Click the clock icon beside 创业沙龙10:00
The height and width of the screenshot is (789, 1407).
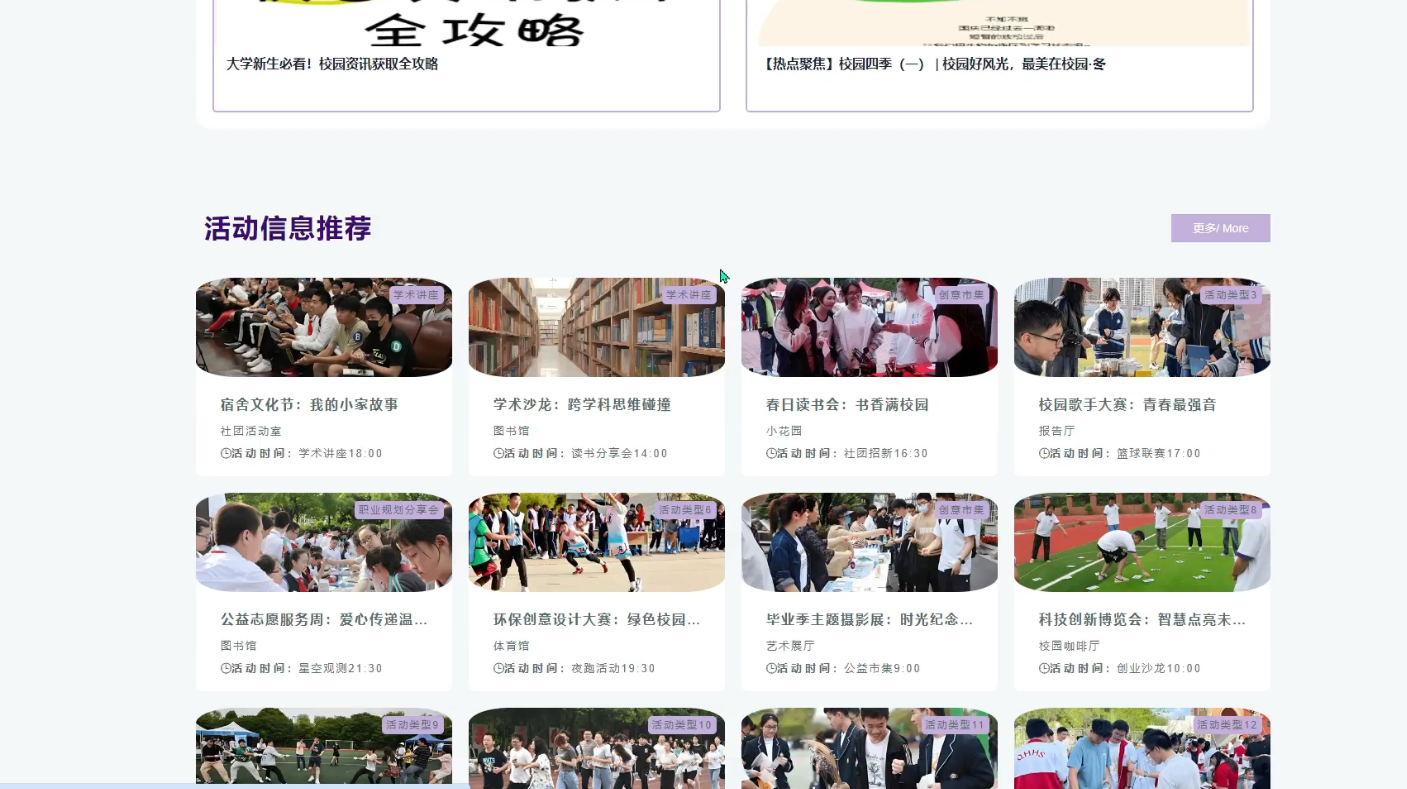[x=1045, y=668]
